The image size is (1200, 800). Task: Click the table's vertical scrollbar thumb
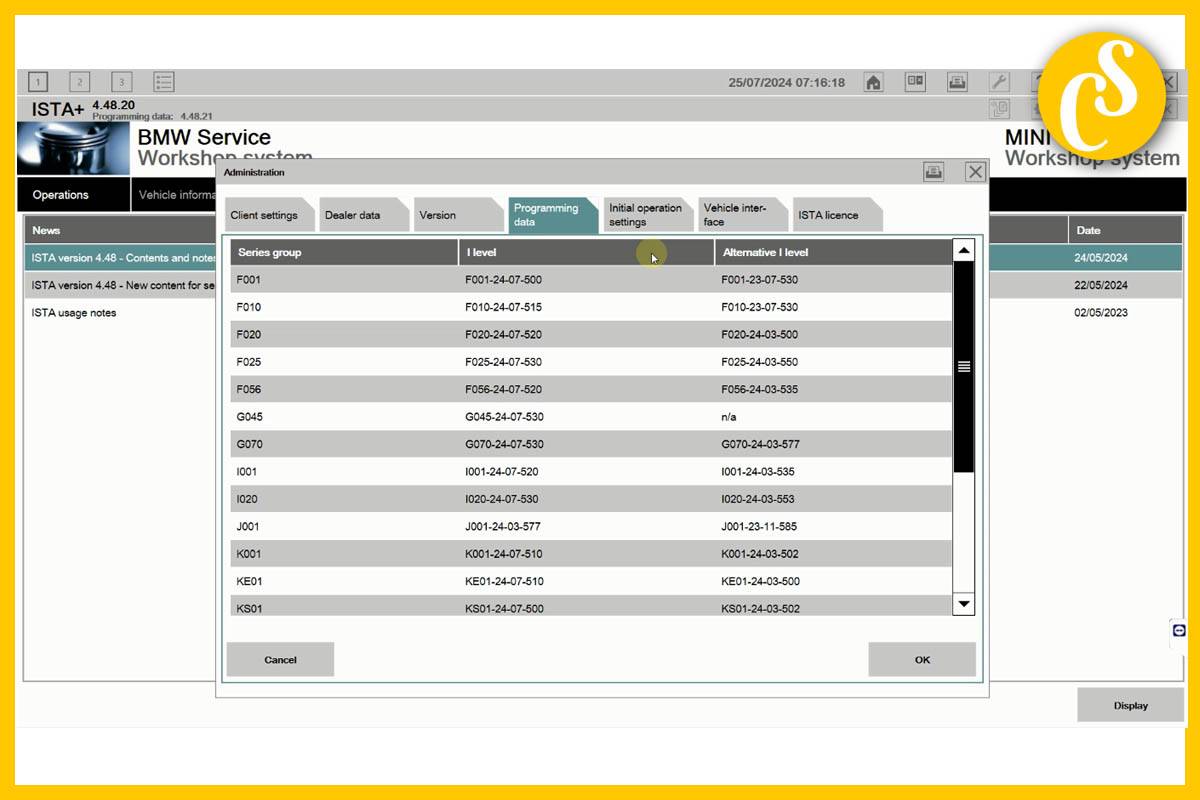(963, 367)
